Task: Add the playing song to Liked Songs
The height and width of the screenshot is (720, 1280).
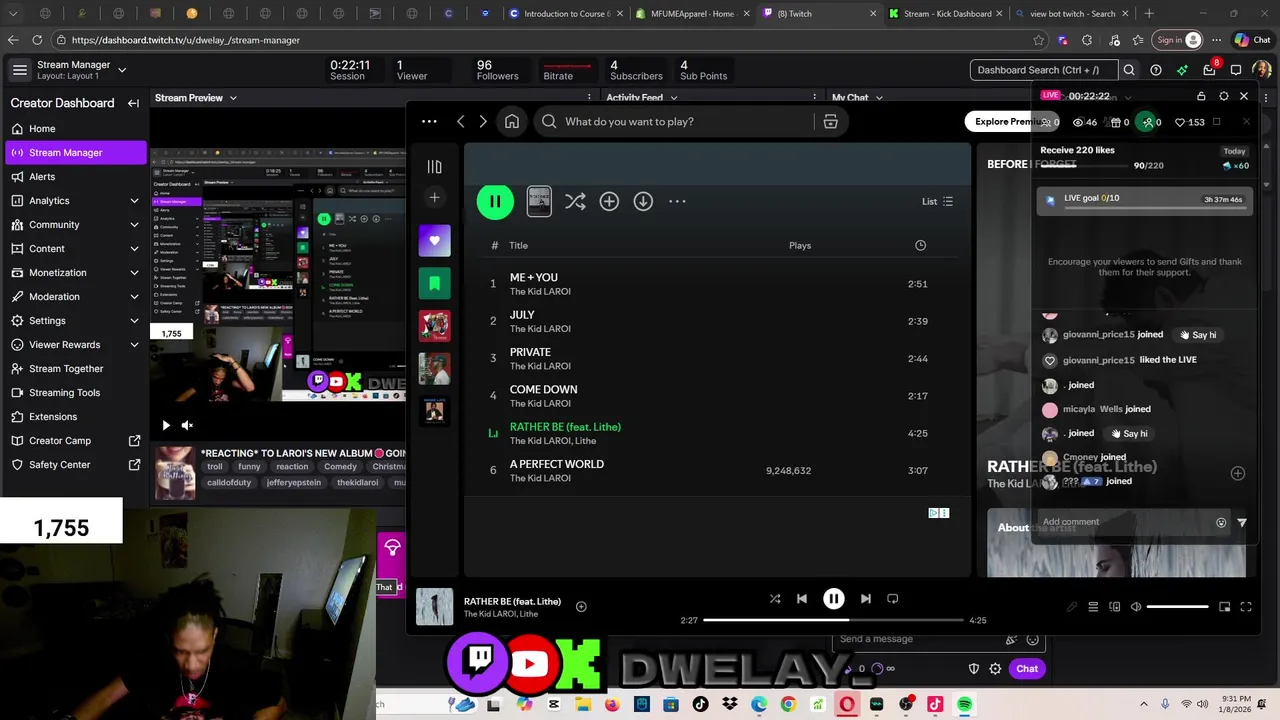Action: click(581, 606)
